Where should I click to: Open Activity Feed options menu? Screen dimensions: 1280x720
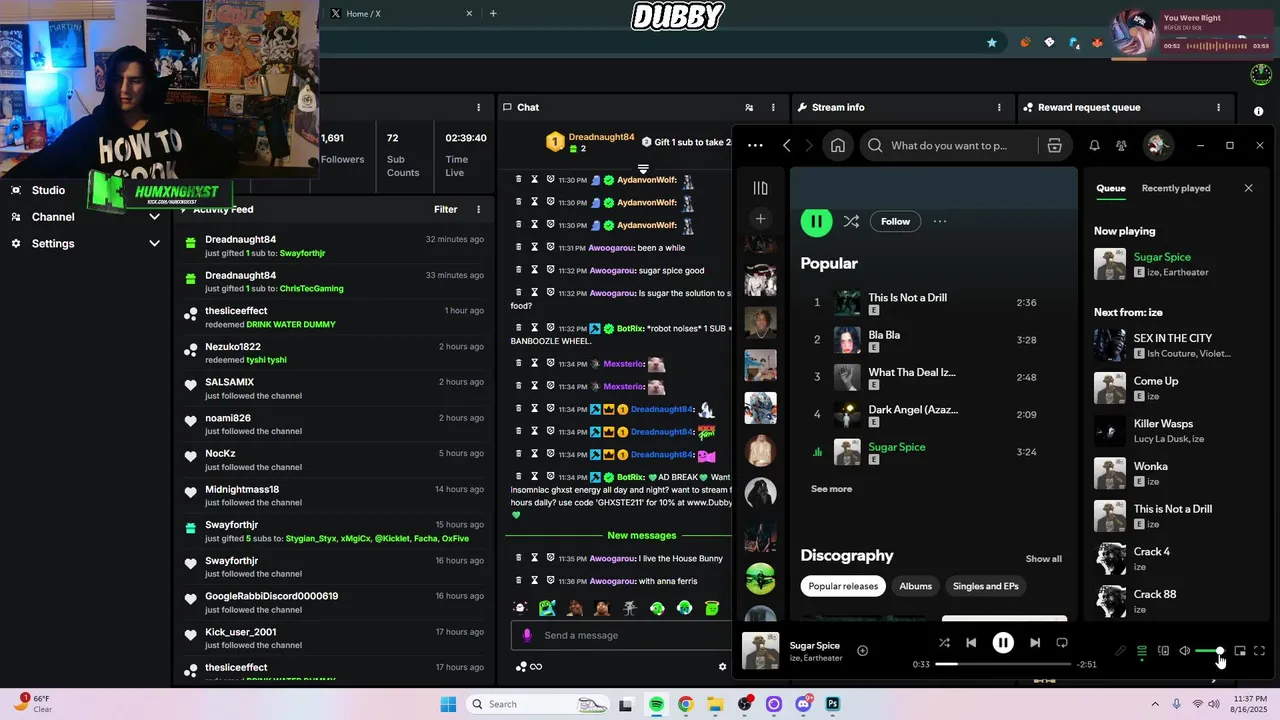[478, 209]
